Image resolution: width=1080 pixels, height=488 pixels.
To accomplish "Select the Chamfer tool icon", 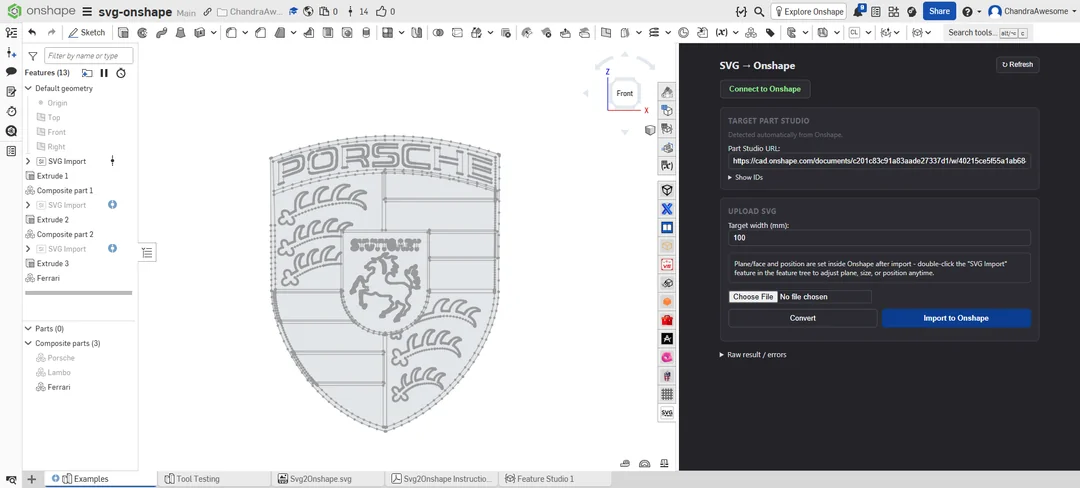I will click(x=261, y=32).
